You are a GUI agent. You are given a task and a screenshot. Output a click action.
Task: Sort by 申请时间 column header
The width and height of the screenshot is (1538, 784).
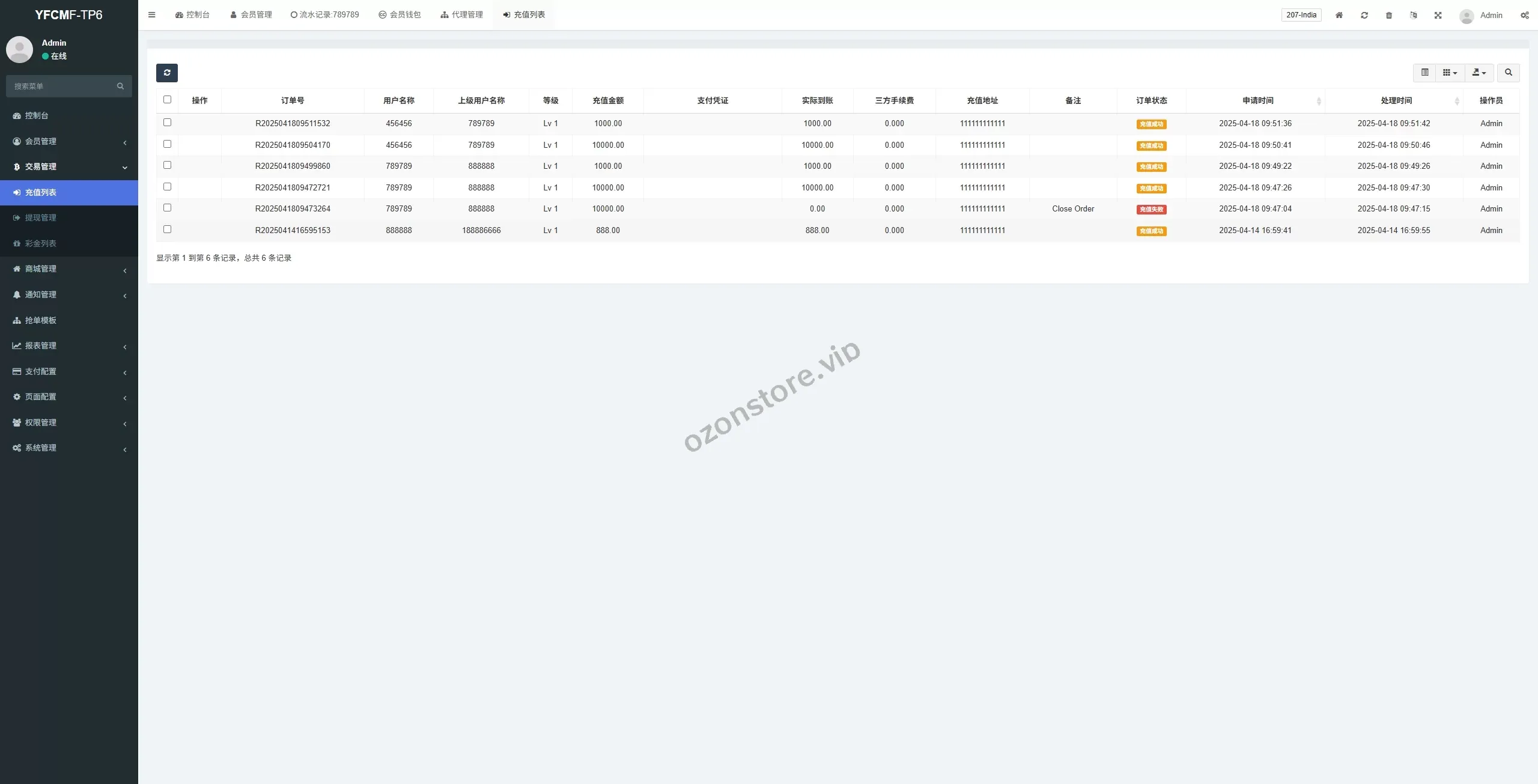point(1257,100)
